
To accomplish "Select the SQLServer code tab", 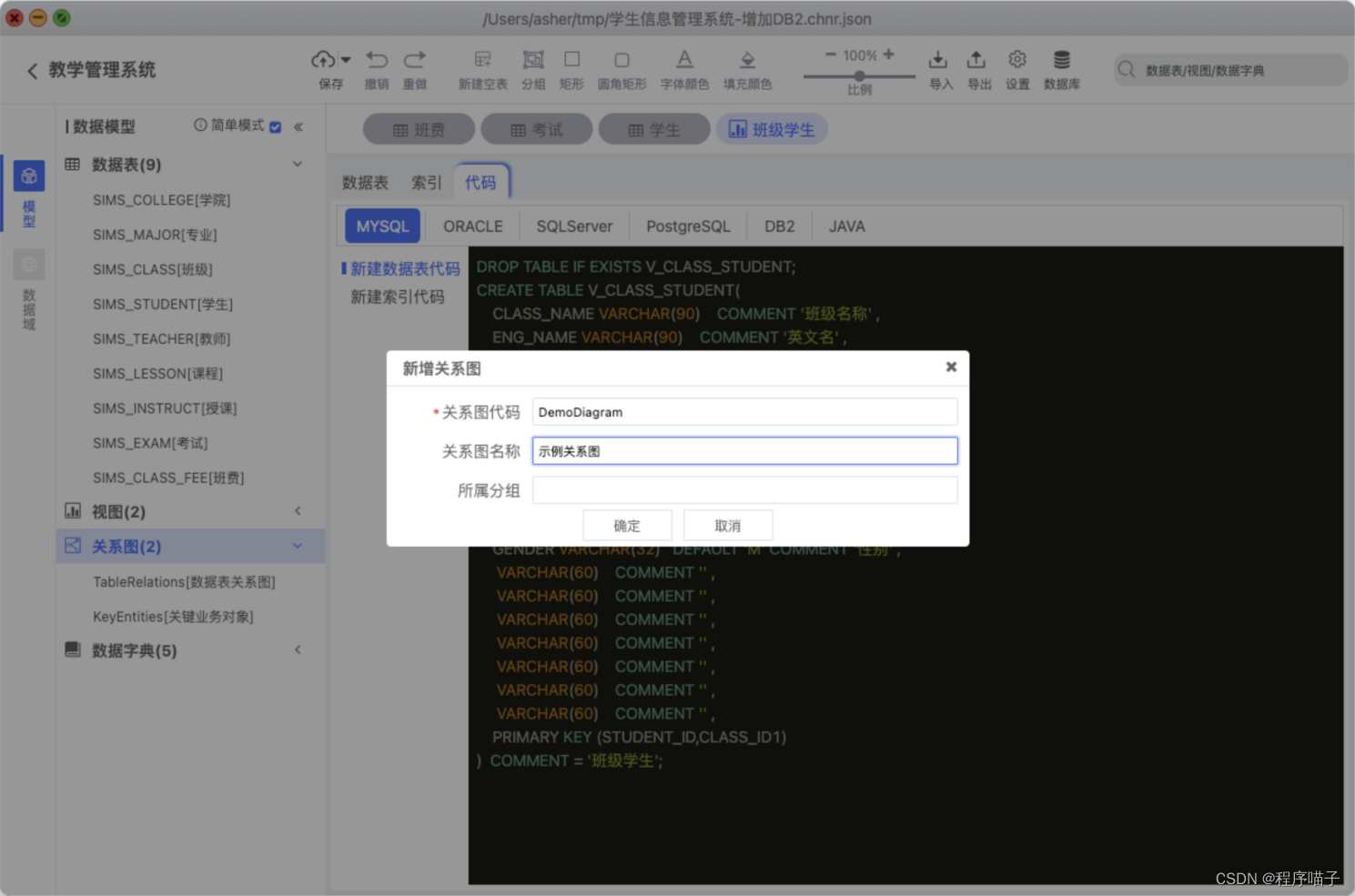I will pos(574,226).
